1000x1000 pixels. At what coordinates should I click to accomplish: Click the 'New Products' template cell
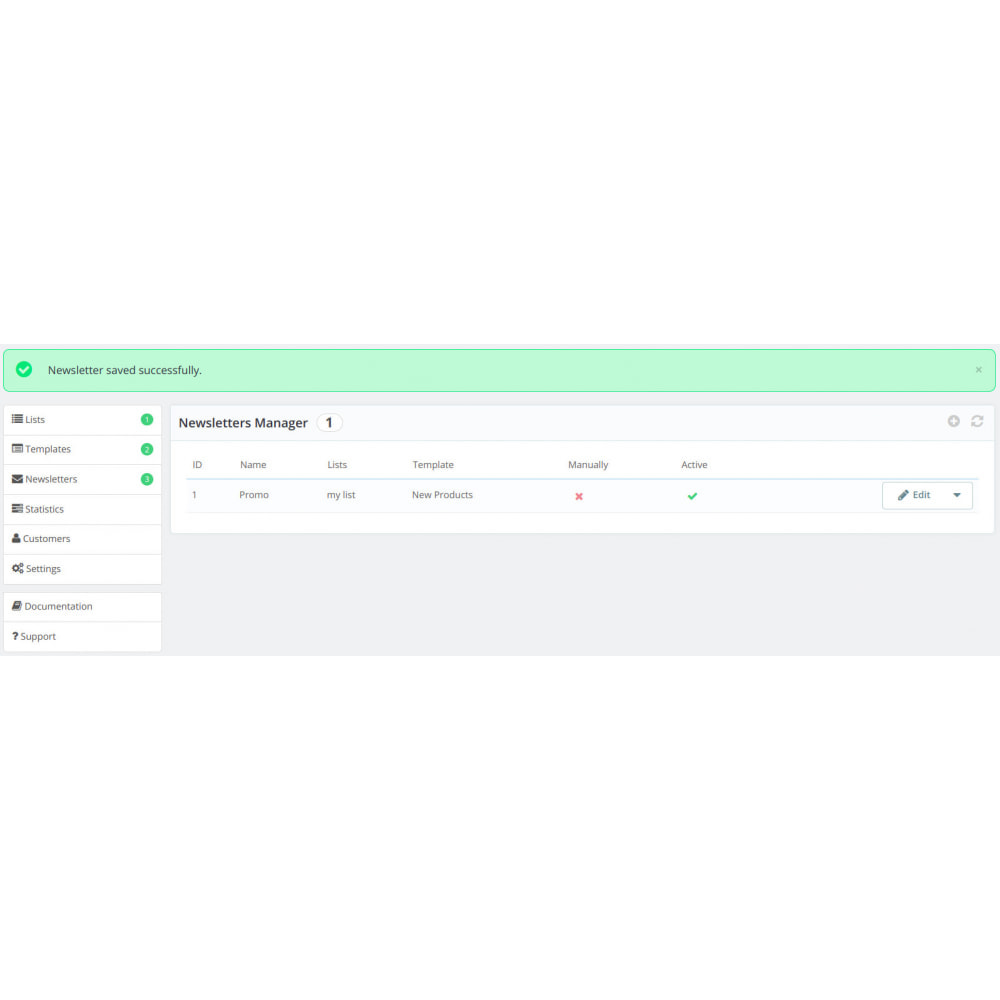click(x=442, y=495)
